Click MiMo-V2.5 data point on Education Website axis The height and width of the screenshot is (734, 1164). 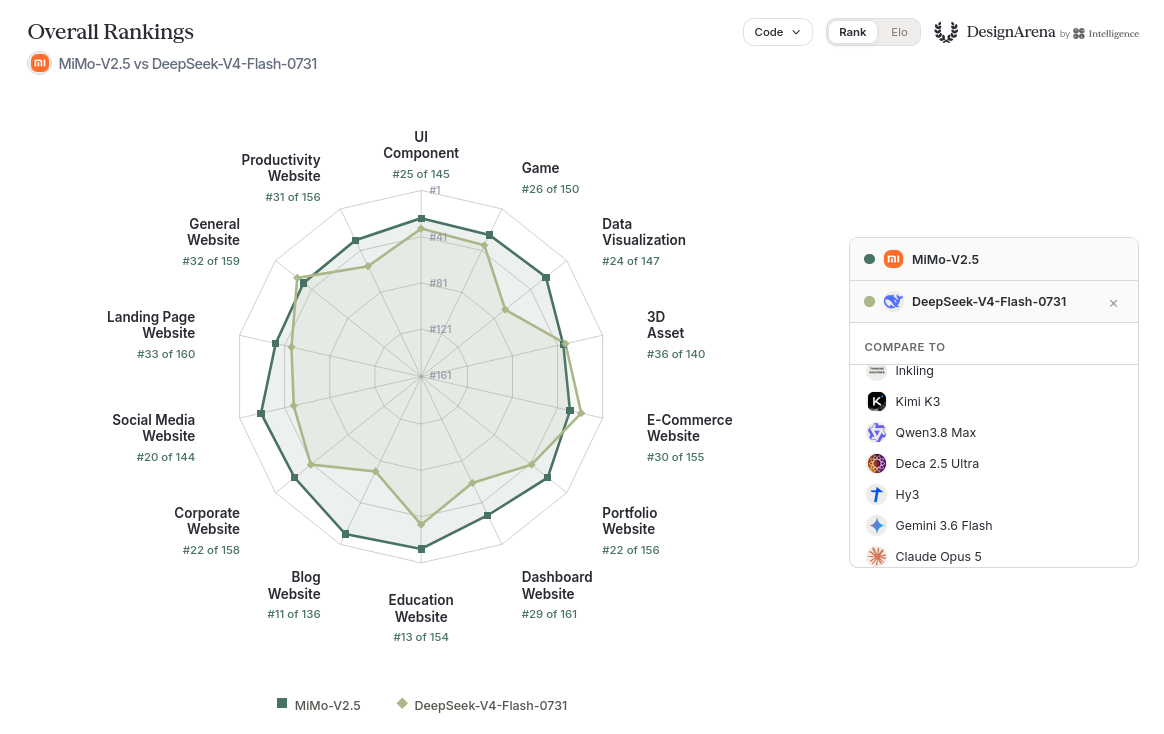click(x=422, y=549)
